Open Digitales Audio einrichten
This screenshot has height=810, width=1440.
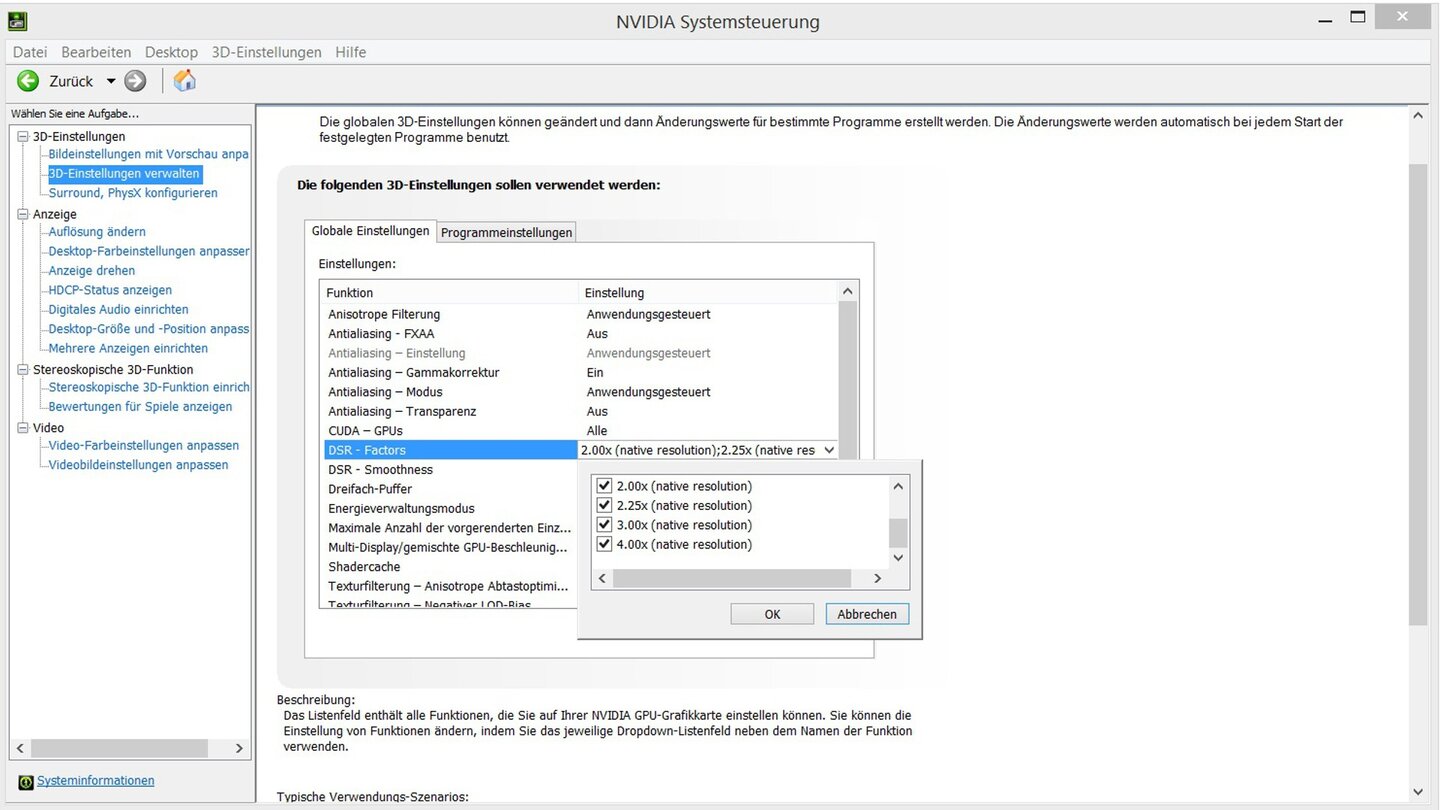coord(118,310)
